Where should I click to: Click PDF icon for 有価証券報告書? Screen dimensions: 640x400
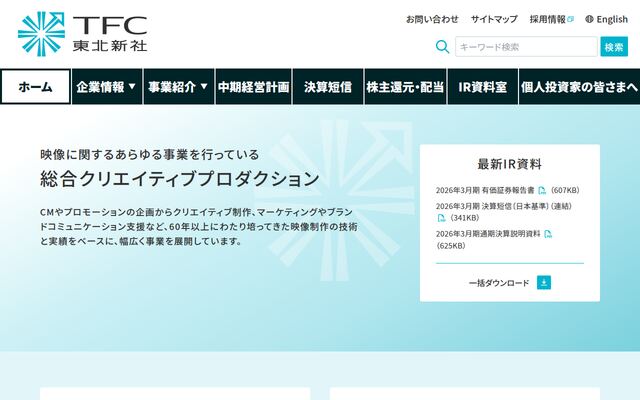[x=542, y=191]
